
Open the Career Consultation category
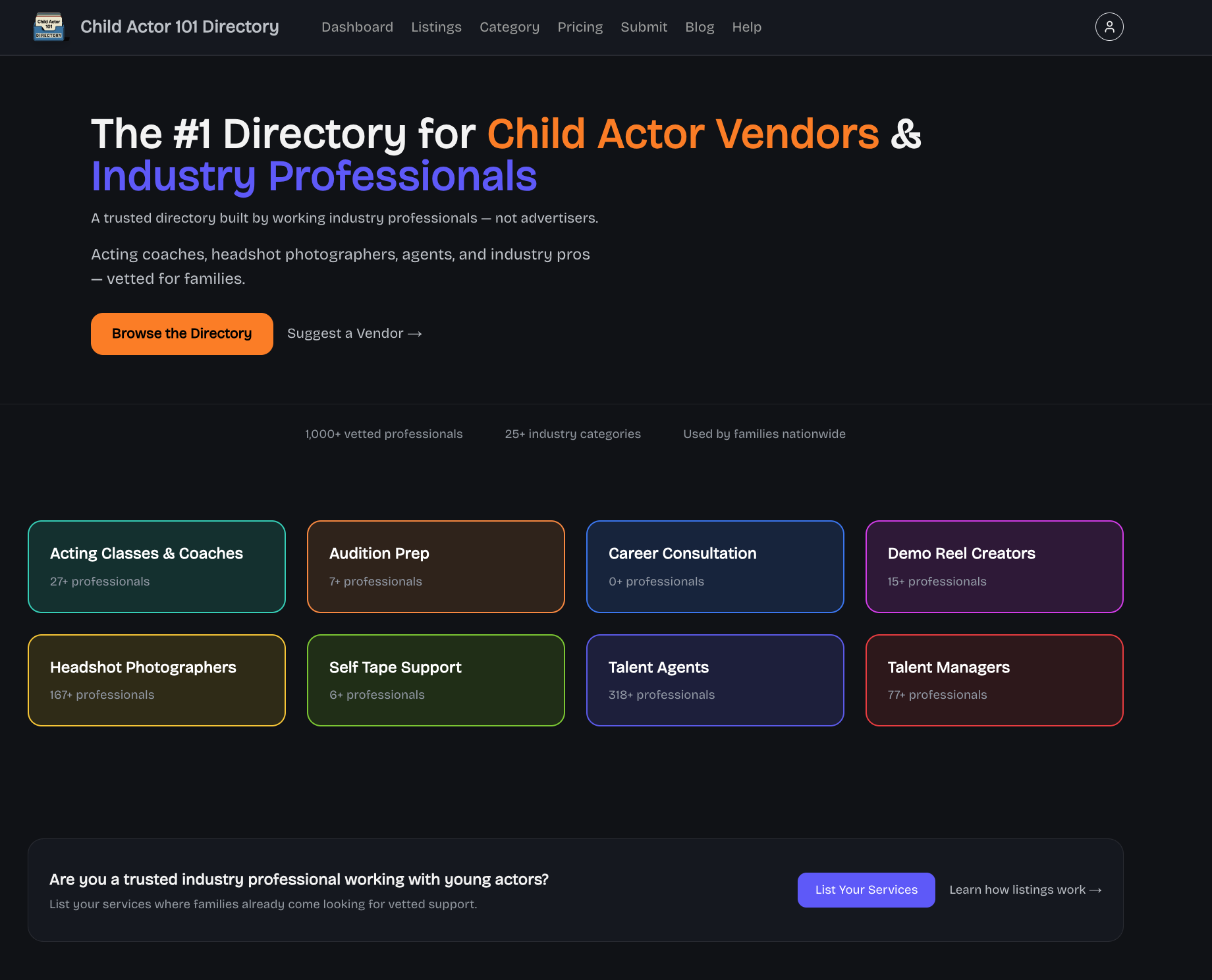coord(715,566)
